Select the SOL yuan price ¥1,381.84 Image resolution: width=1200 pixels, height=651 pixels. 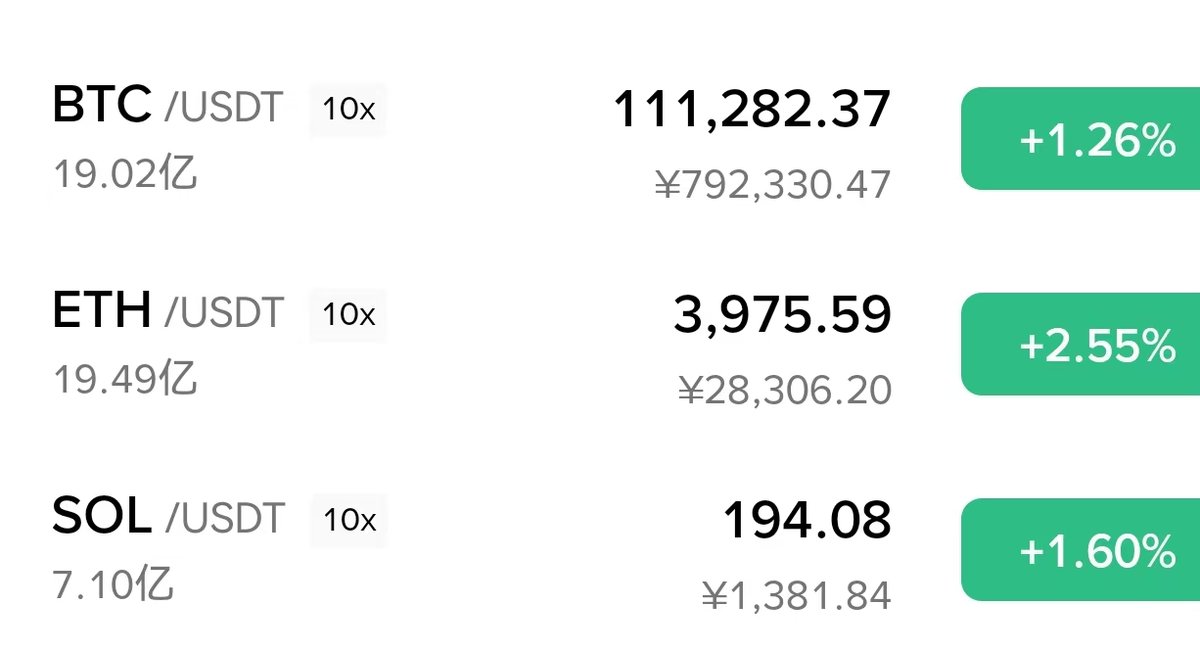(x=795, y=596)
